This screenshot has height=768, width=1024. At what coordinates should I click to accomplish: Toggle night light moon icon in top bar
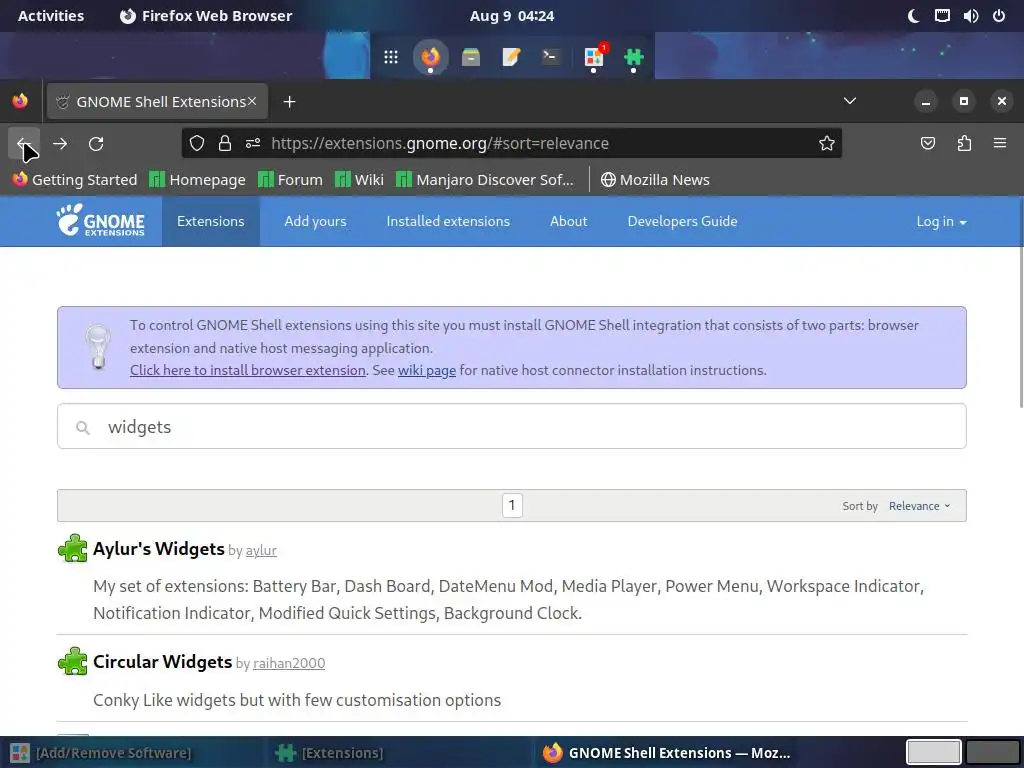click(x=914, y=16)
